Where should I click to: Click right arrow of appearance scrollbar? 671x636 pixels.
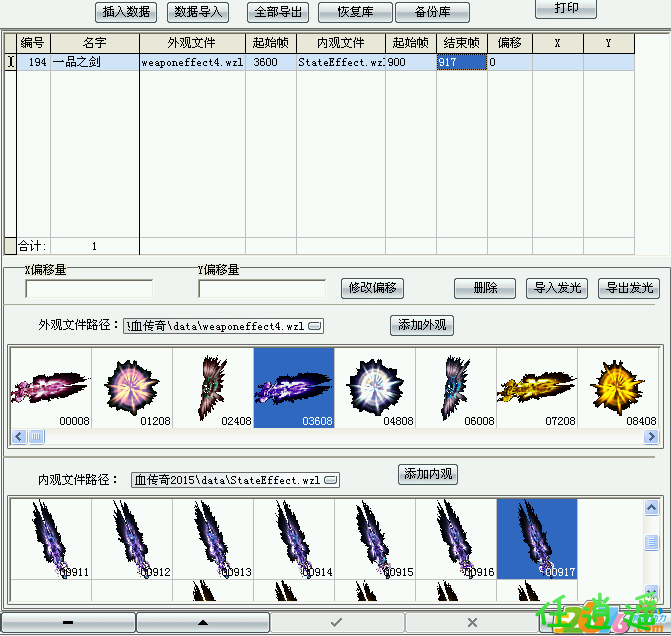(x=651, y=437)
